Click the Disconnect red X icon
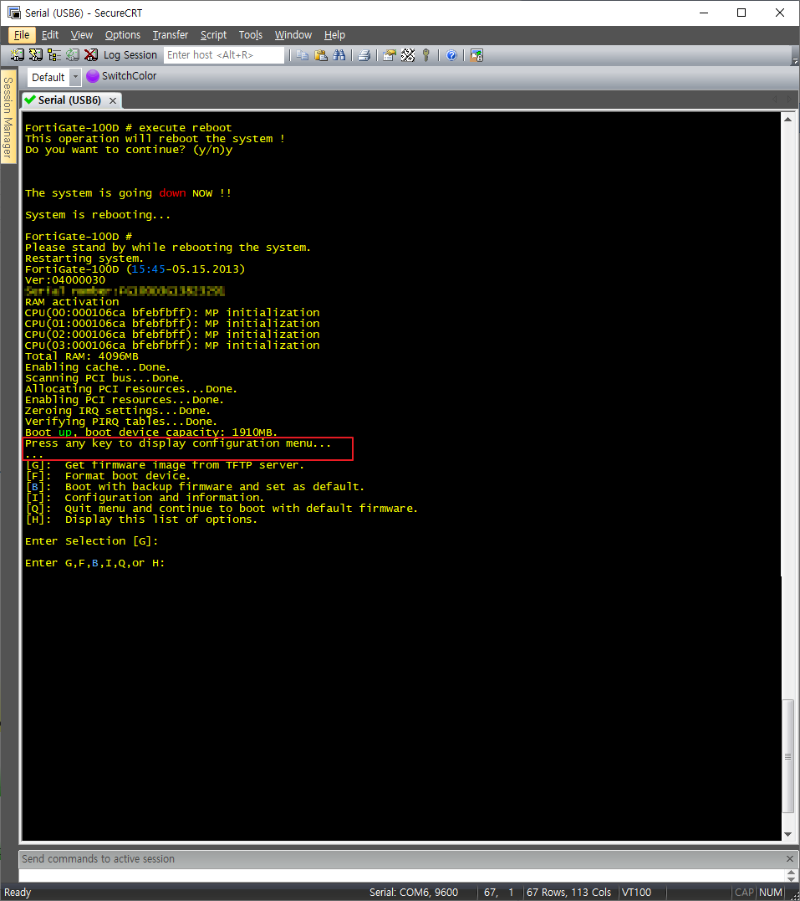 [91, 55]
